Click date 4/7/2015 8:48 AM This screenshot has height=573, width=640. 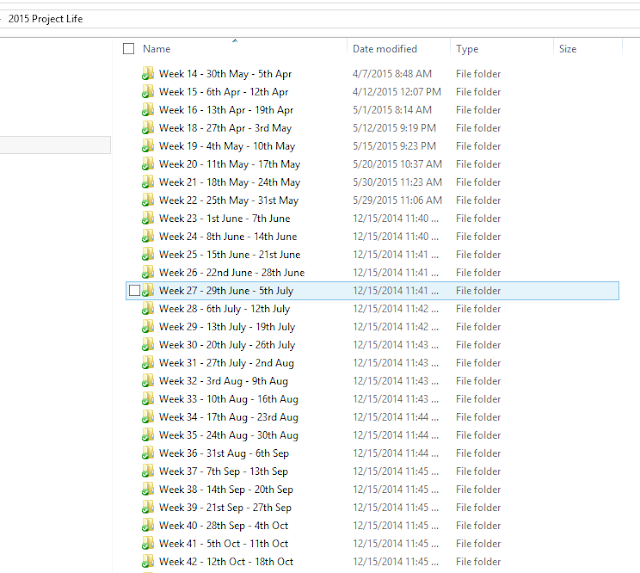pos(392,74)
